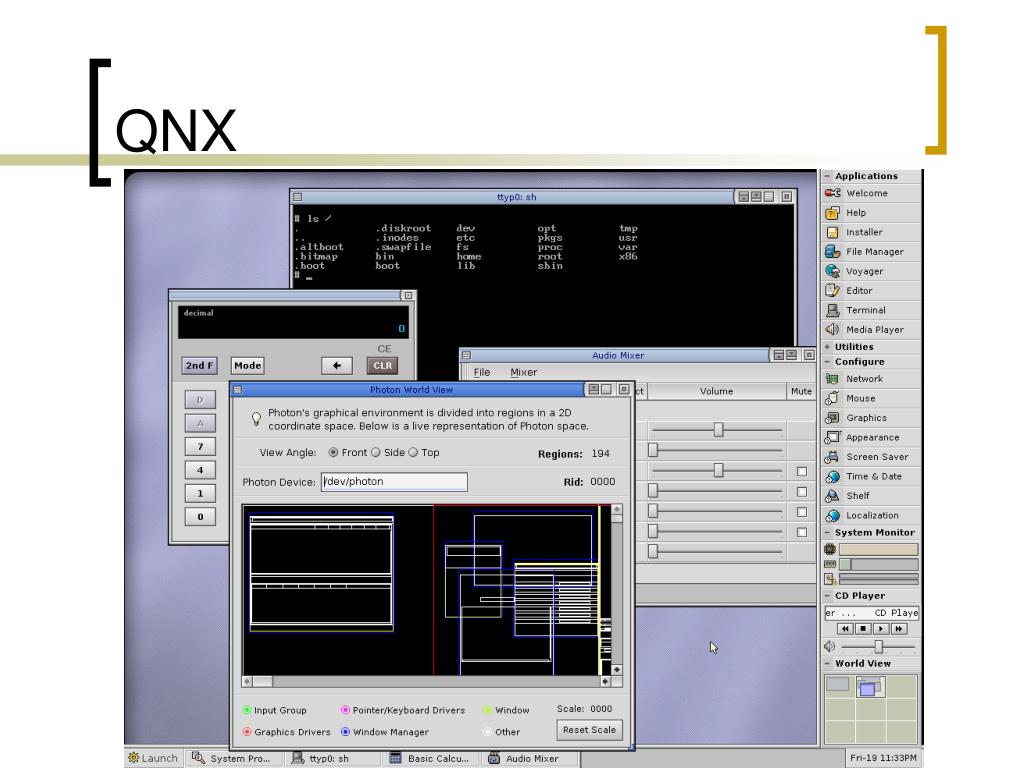This screenshot has width=1024, height=768.
Task: Switch to Audio Mixer taskbar item
Action: point(530,758)
